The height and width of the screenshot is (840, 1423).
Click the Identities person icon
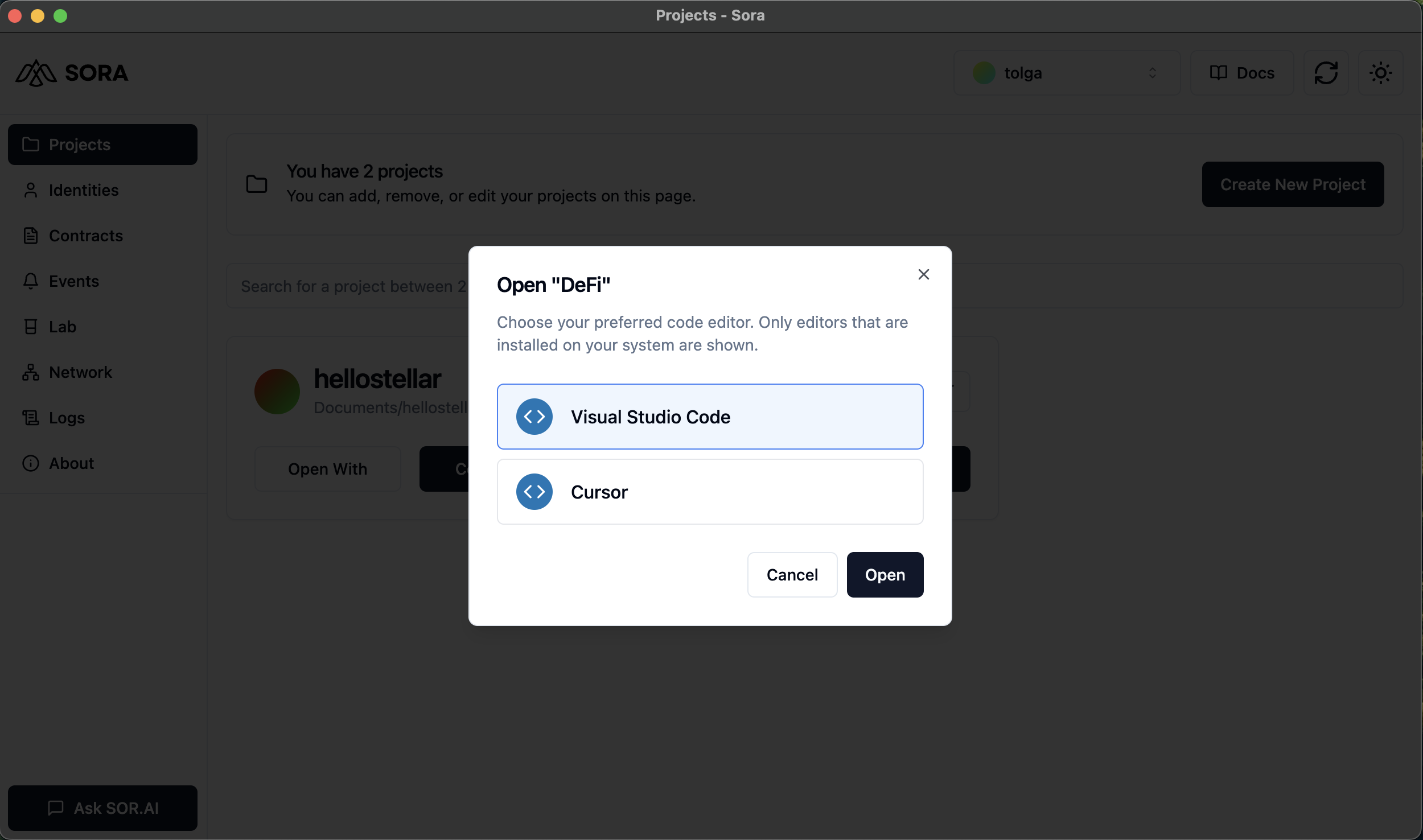point(31,190)
